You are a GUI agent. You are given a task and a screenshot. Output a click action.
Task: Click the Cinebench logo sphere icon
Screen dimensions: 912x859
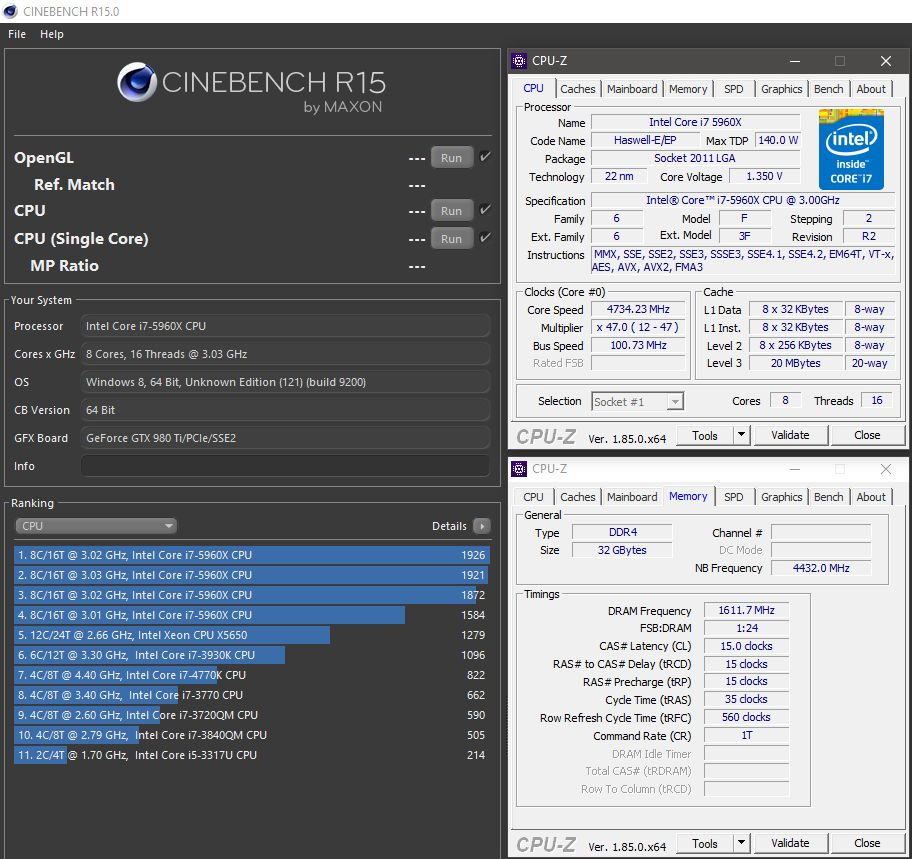(x=138, y=84)
